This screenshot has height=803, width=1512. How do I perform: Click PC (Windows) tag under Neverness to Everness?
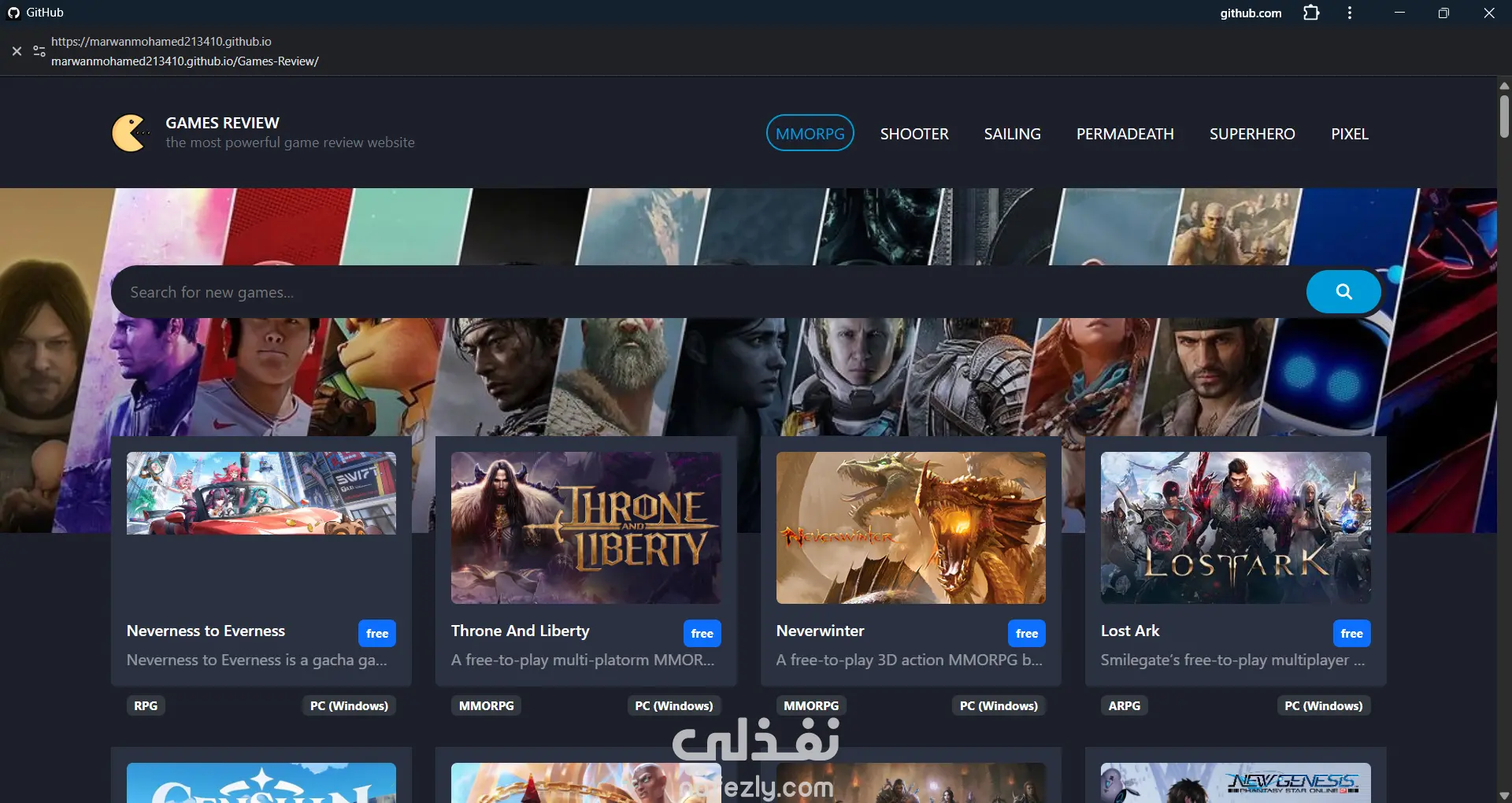349,705
